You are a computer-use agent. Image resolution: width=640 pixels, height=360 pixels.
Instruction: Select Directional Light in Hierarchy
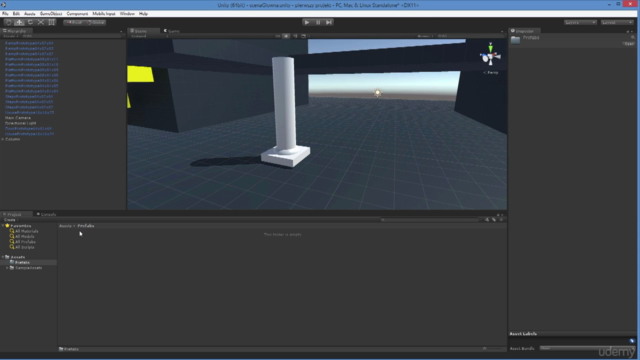[x=20, y=123]
